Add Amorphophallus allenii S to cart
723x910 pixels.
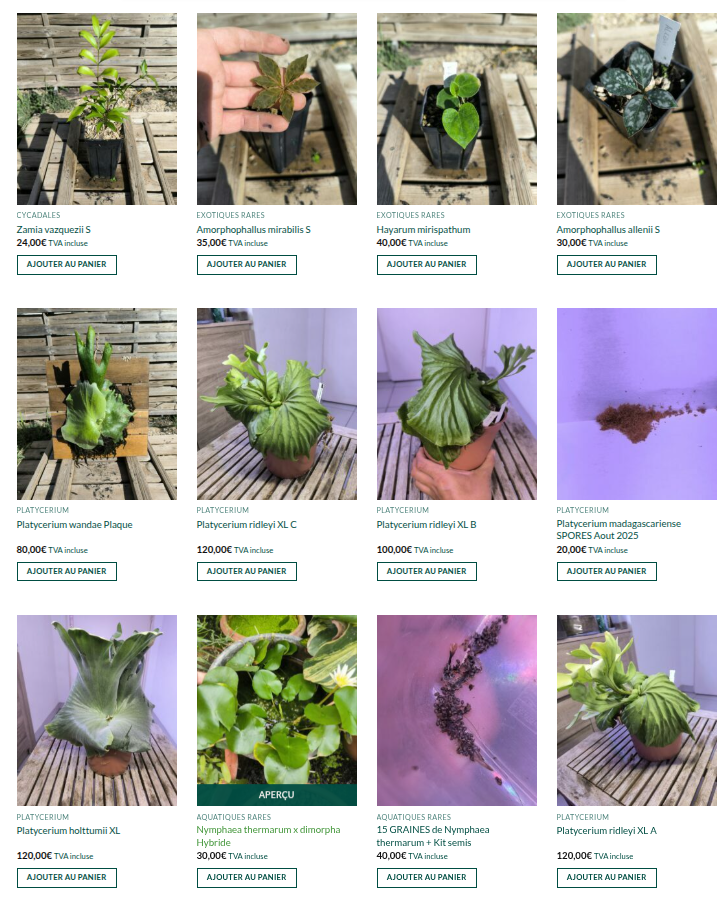tap(606, 265)
